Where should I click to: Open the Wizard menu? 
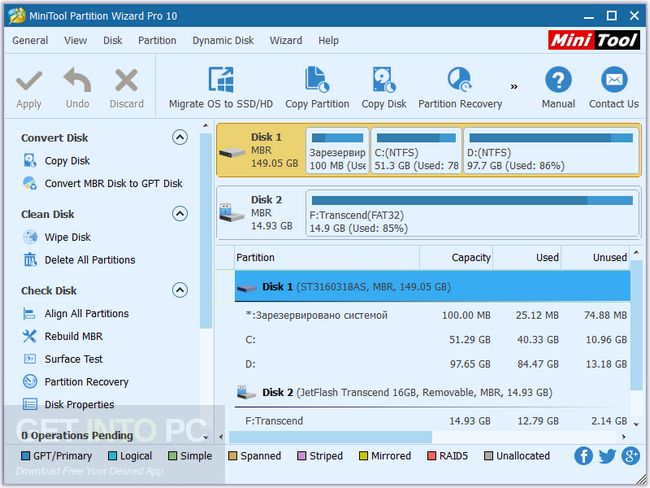pyautogui.click(x=286, y=41)
